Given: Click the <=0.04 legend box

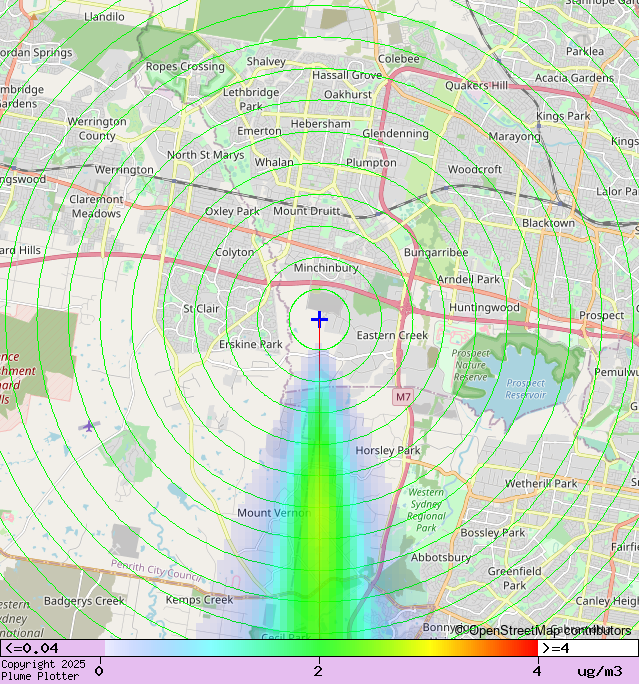Looking at the screenshot, I should point(53,648).
